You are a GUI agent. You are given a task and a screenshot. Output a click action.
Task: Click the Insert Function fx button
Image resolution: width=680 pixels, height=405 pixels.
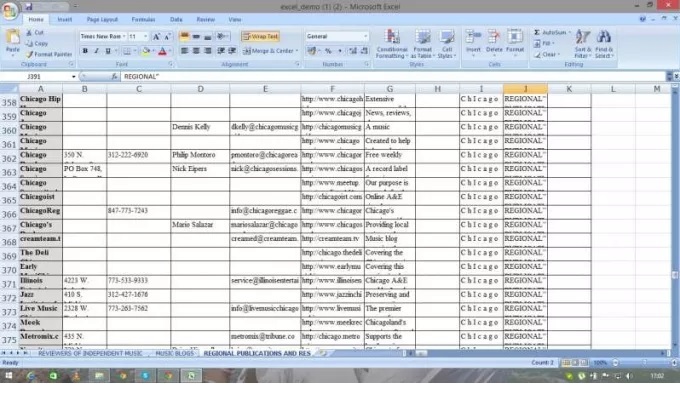pos(114,77)
